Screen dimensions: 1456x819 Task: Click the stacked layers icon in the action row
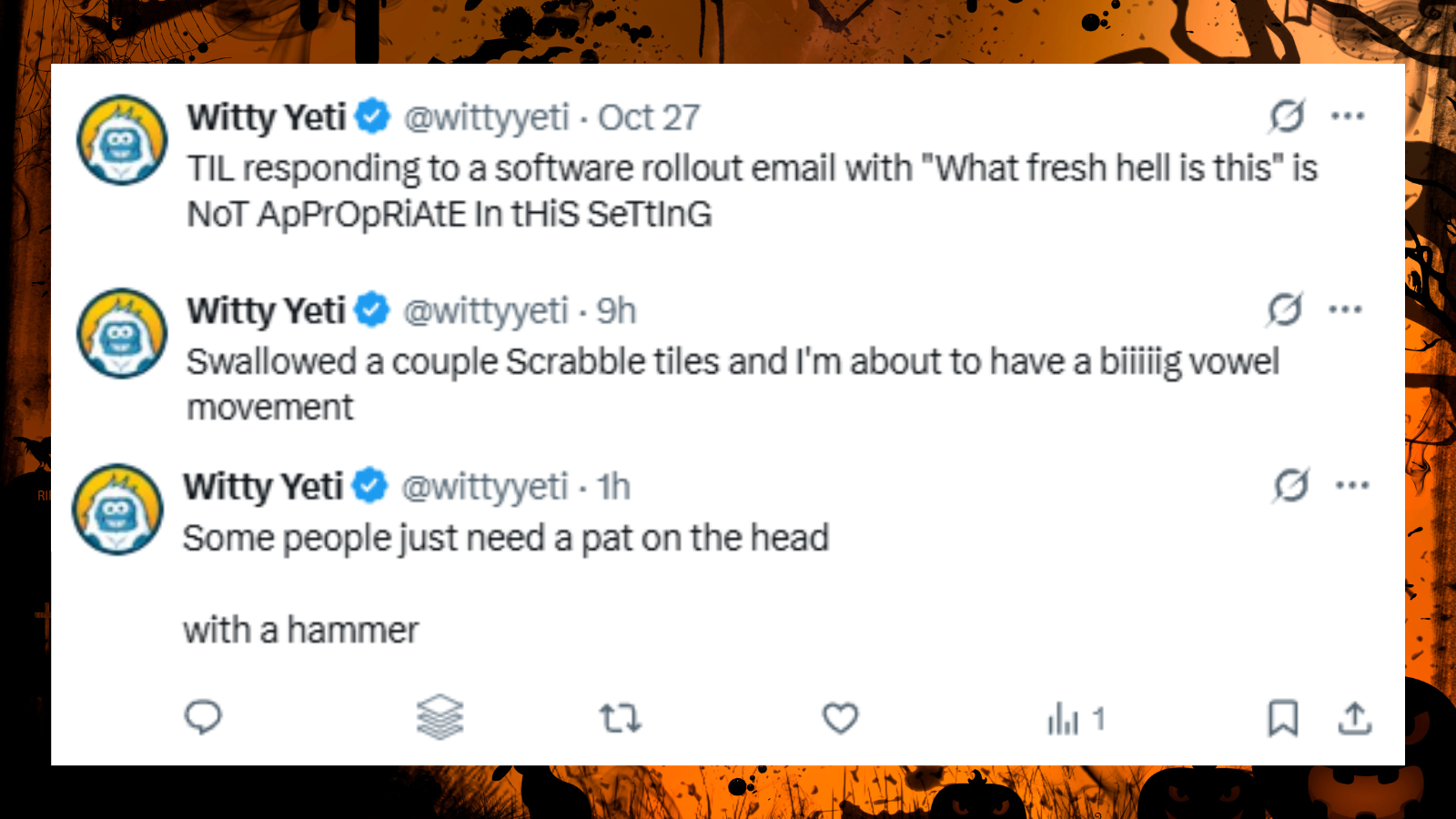[x=440, y=719]
